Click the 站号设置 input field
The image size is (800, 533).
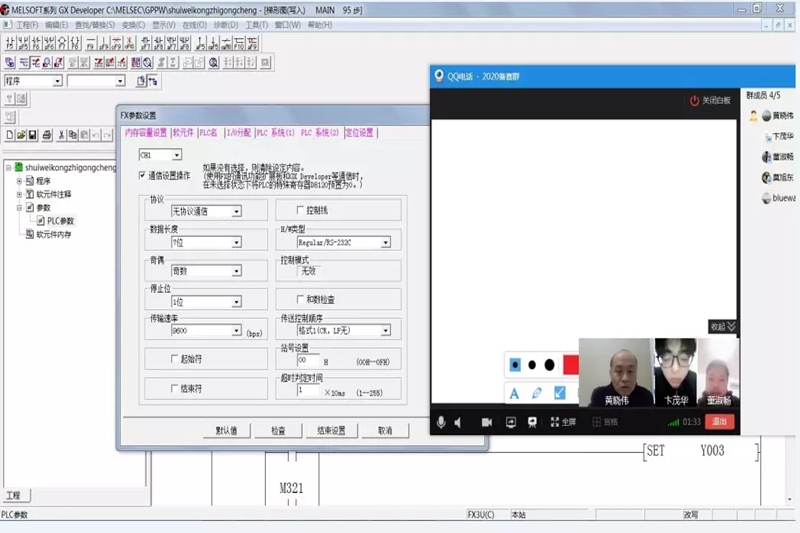click(308, 360)
